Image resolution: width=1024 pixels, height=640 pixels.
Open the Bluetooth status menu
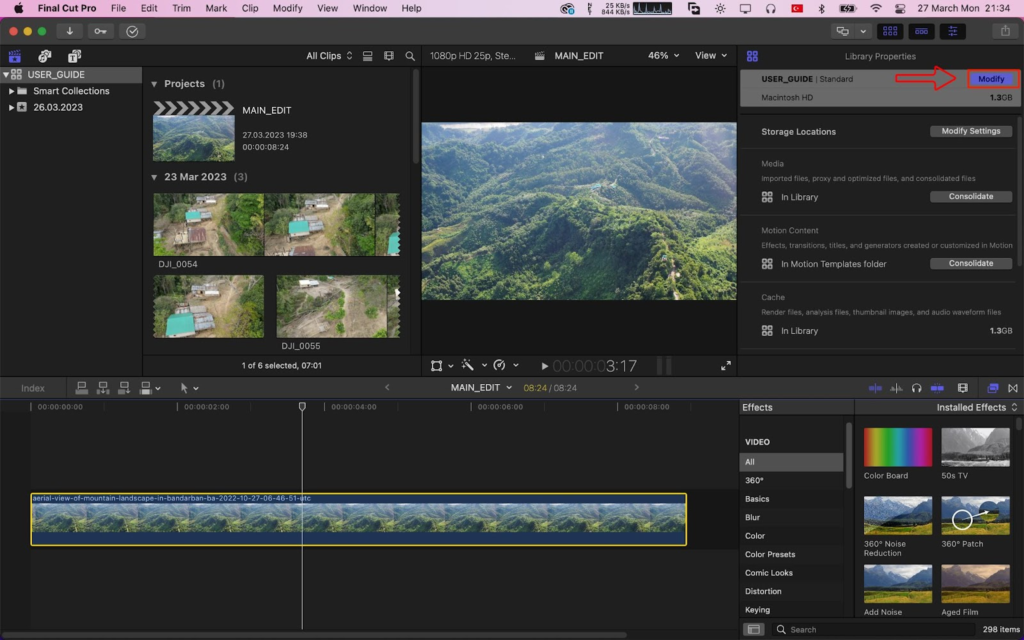(x=822, y=8)
